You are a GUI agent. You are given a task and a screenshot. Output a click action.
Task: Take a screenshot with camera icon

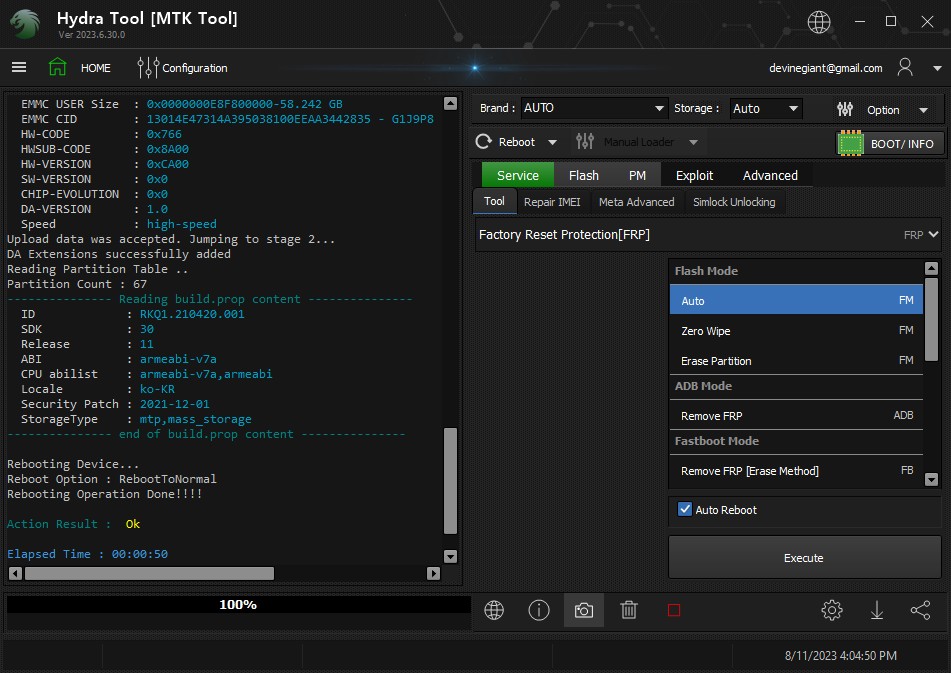[x=583, y=610]
